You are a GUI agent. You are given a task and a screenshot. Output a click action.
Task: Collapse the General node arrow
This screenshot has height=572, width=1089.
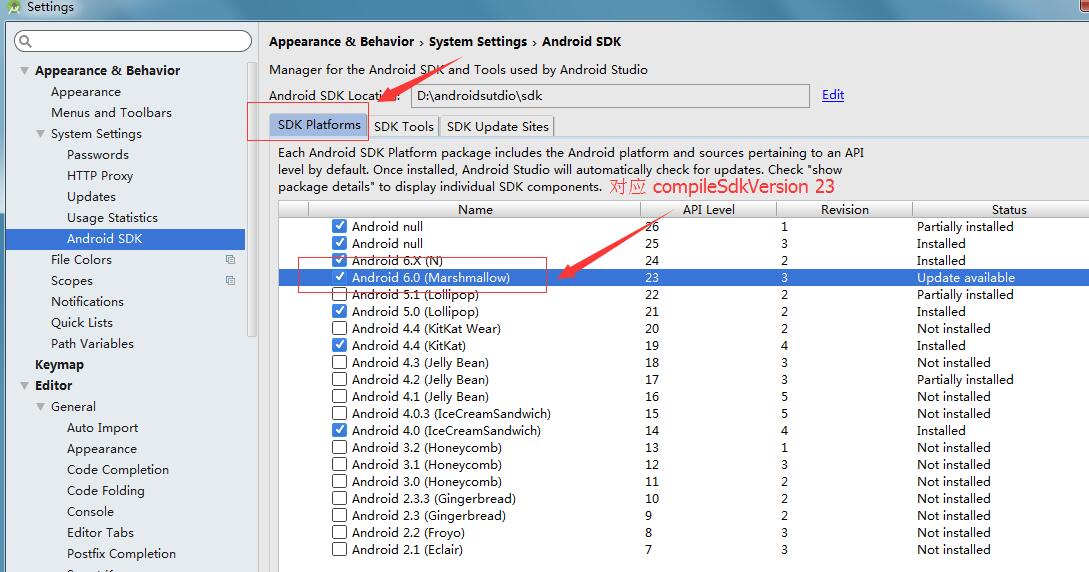pyautogui.click(x=40, y=407)
